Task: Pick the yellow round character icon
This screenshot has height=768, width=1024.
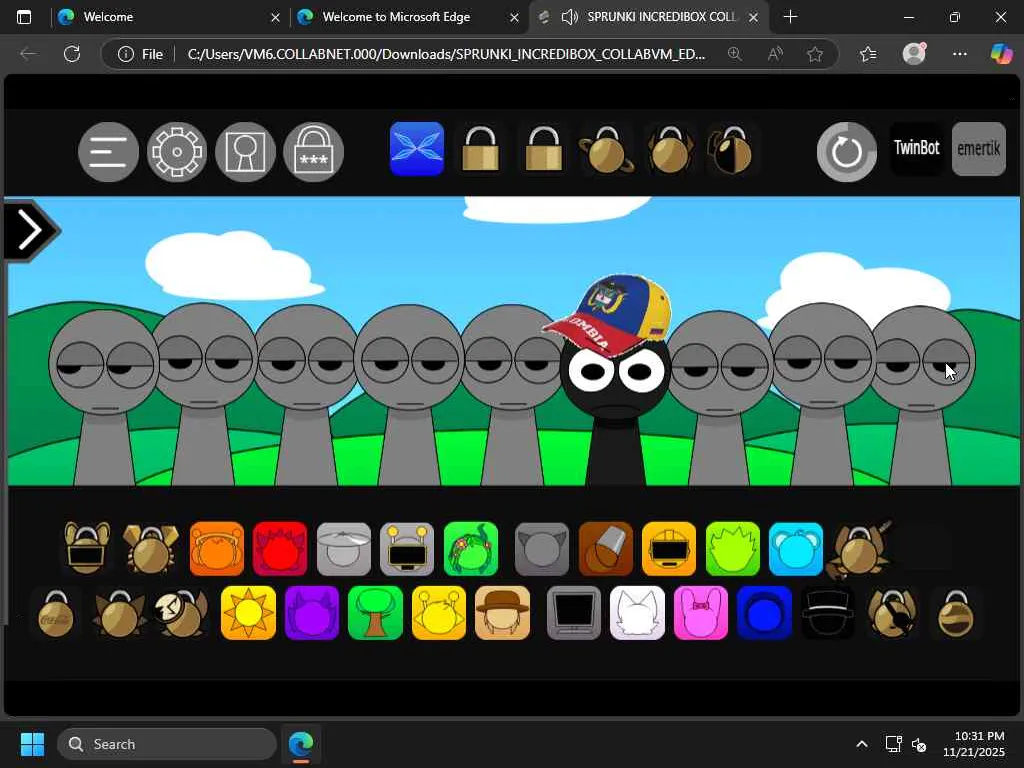Action: [439, 613]
